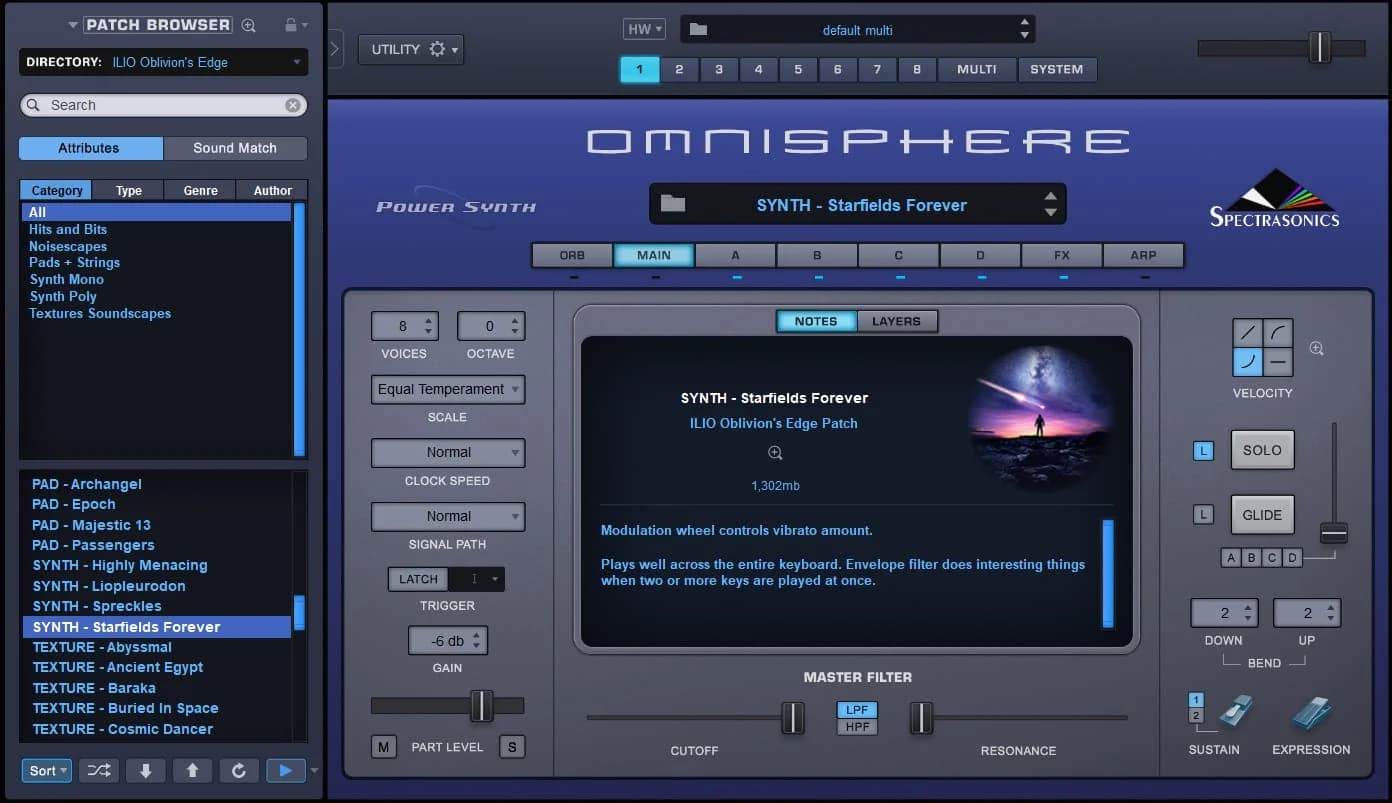Audition the patch with the play icon
This screenshot has height=803, width=1392.
coord(285,770)
